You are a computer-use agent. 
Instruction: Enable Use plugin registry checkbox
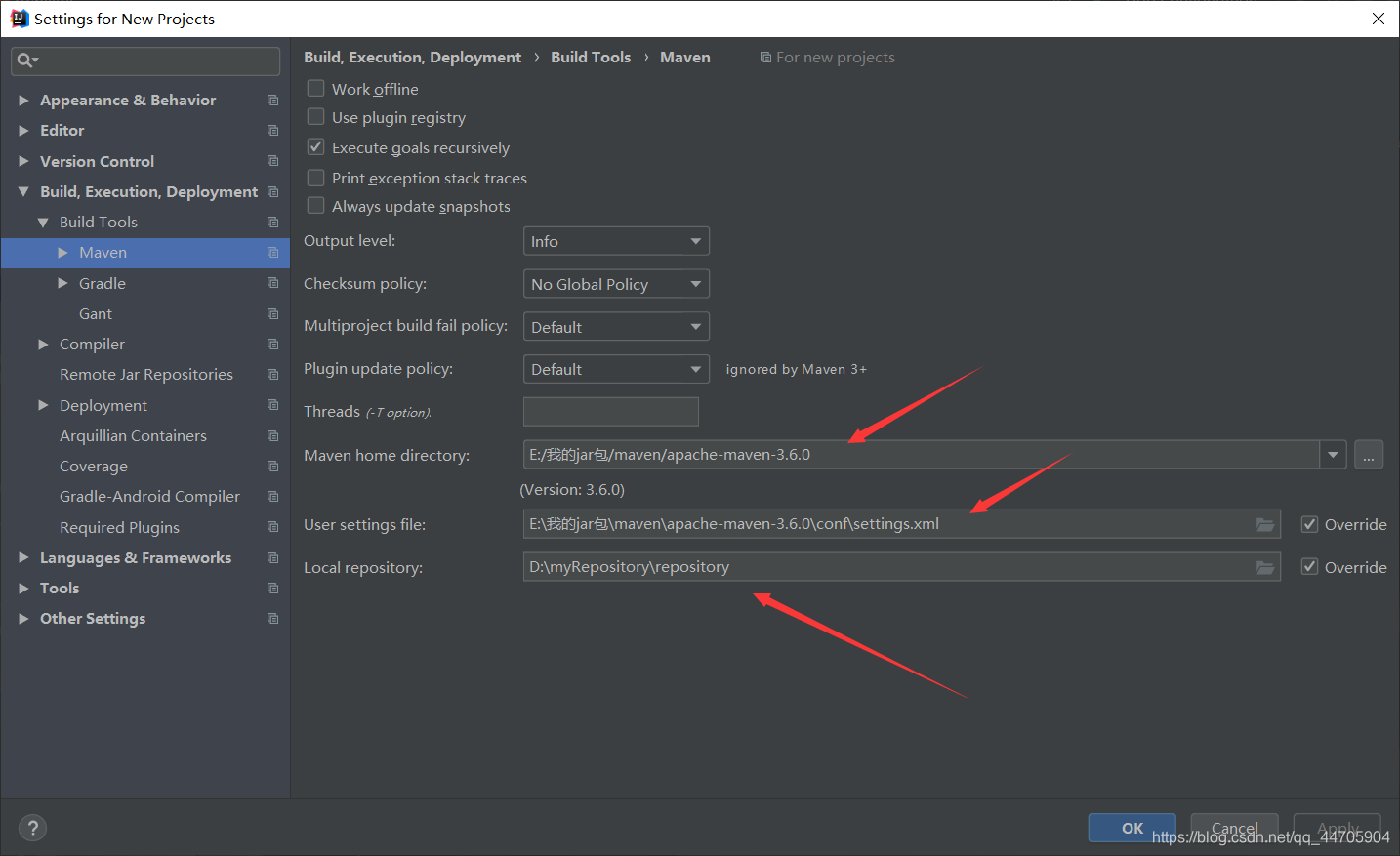point(316,117)
